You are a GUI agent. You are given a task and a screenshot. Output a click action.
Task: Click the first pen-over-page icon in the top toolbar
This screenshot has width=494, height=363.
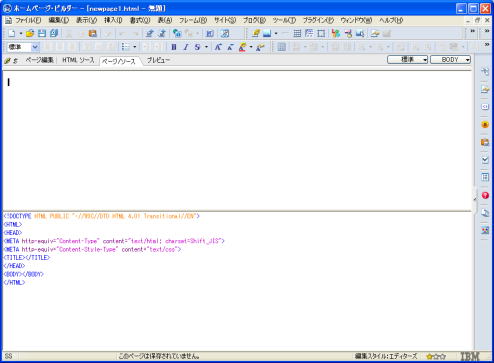tap(150, 33)
